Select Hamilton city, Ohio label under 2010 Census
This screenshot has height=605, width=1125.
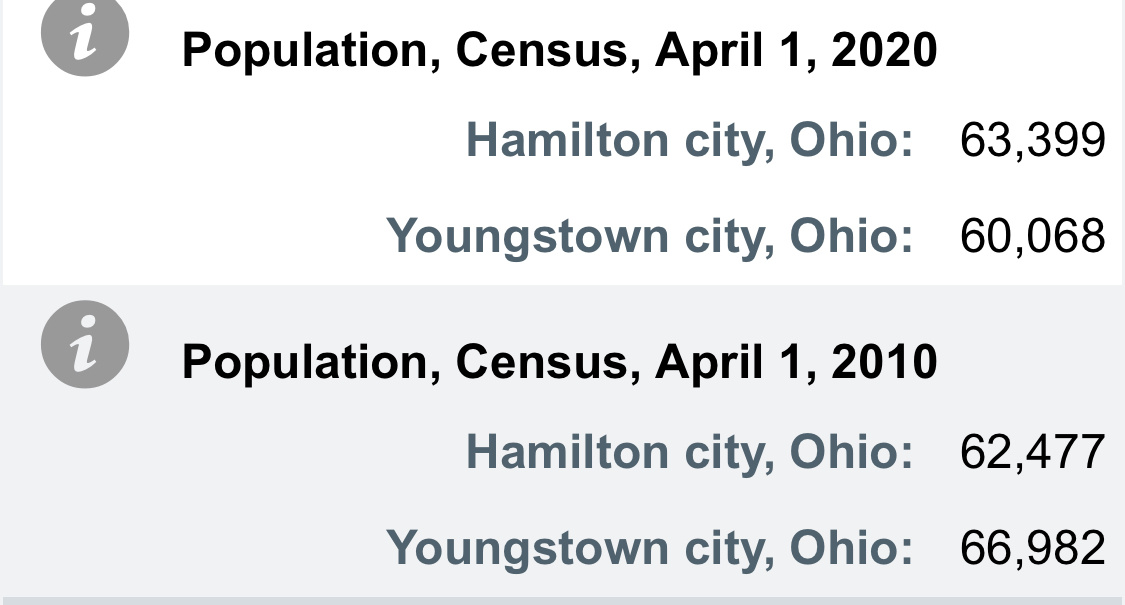point(690,452)
